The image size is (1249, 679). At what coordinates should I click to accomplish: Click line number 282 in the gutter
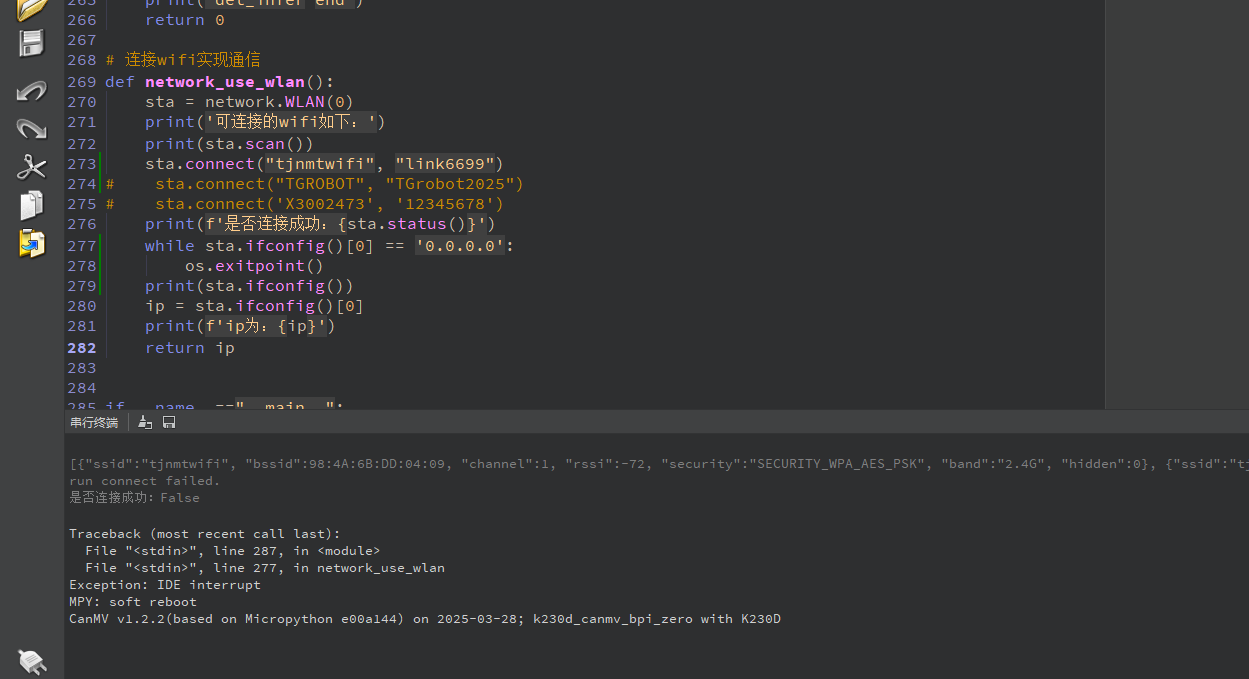pyautogui.click(x=81, y=348)
